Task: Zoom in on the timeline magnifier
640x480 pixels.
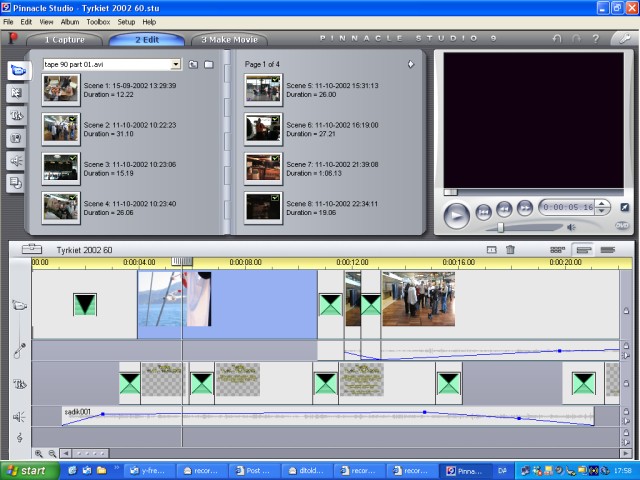Action: pos(39,453)
